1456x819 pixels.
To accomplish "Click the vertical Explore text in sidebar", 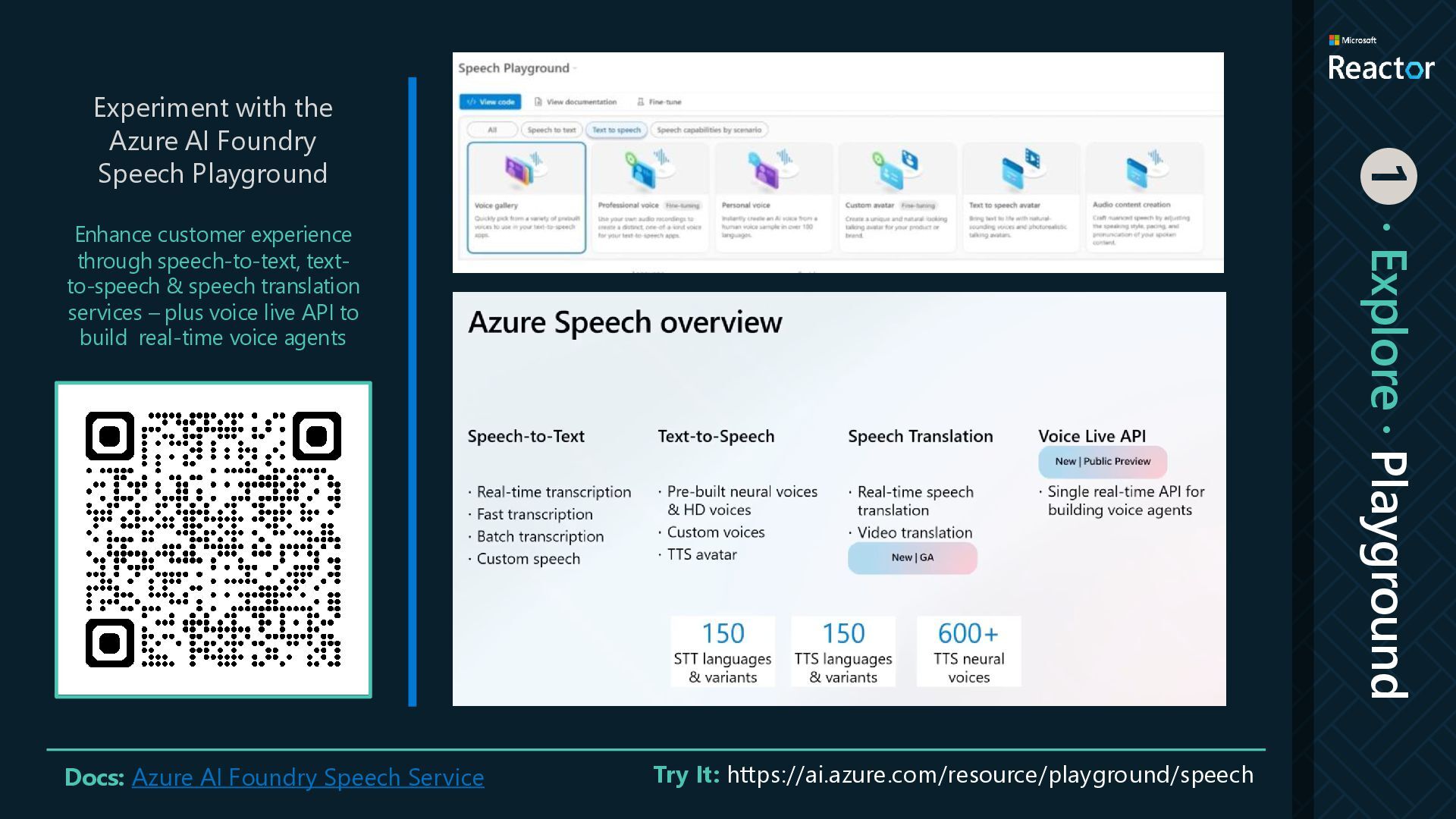I will coord(1387,329).
